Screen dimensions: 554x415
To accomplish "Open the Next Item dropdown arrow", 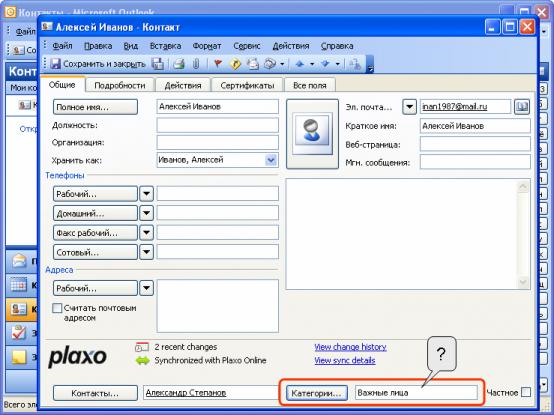I will 338,64.
